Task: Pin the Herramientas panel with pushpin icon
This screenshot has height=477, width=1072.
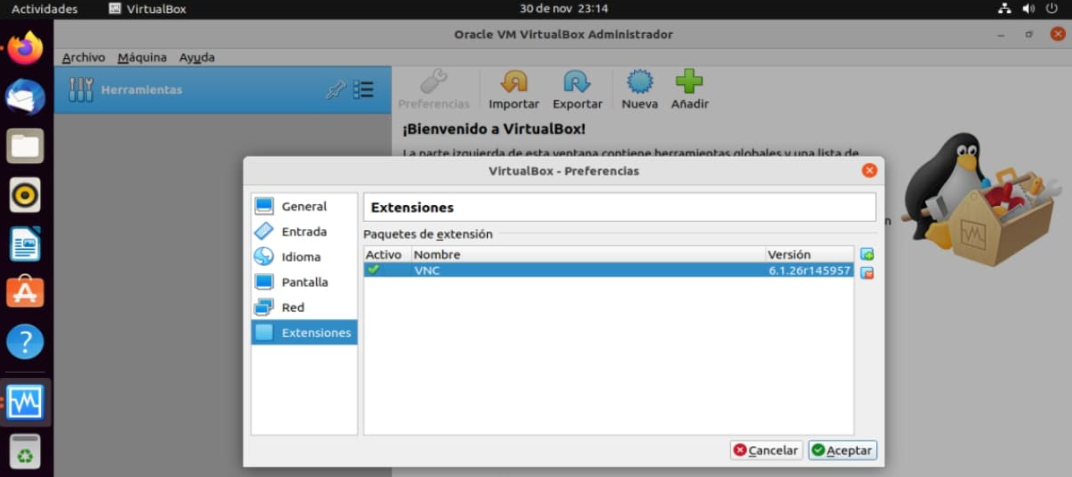Action: pos(335,90)
